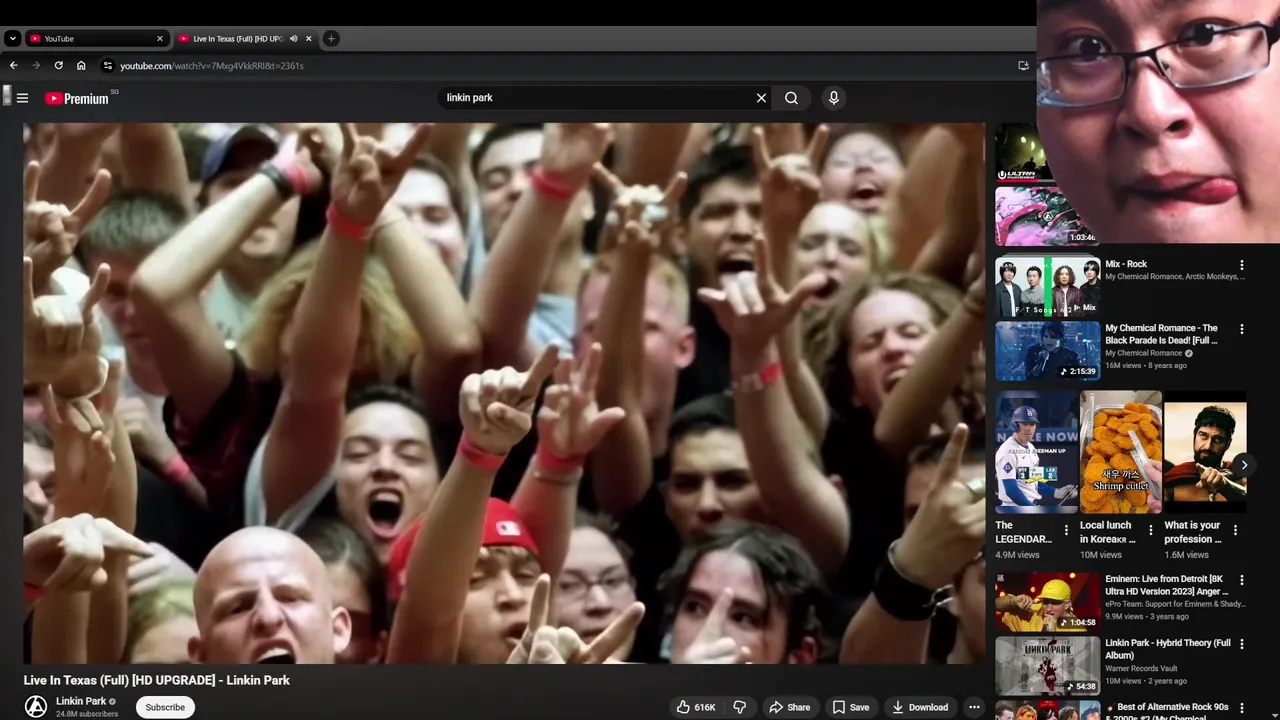
Task: Dislike the video
Action: click(740, 707)
